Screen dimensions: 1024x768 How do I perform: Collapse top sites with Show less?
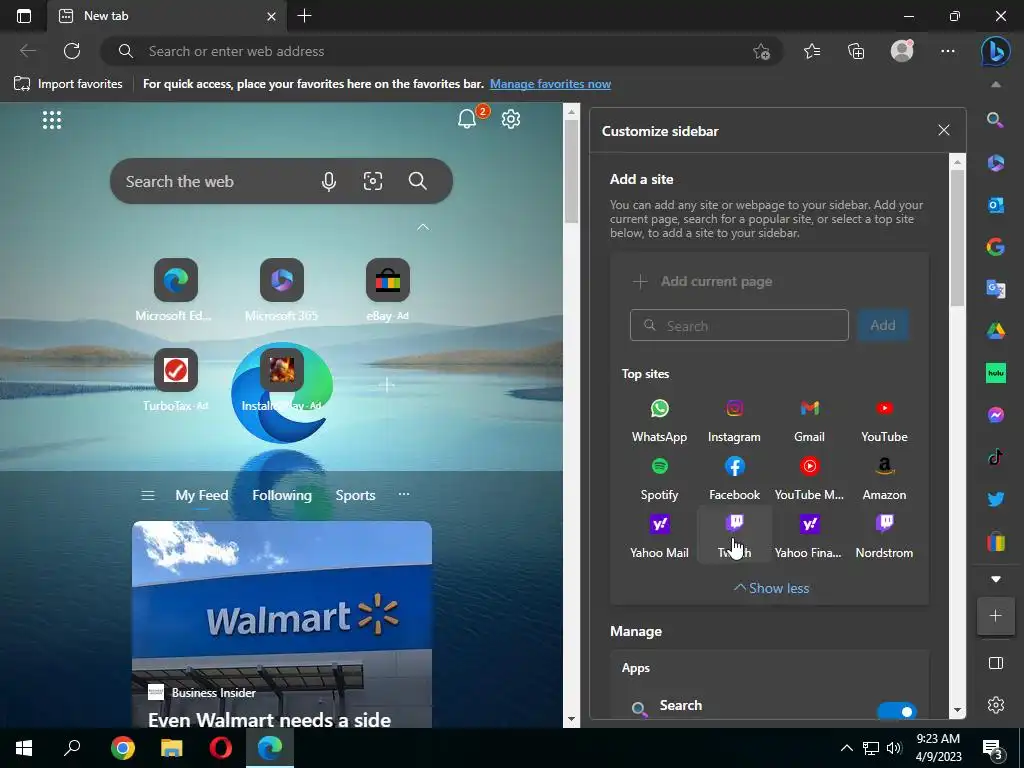click(771, 588)
